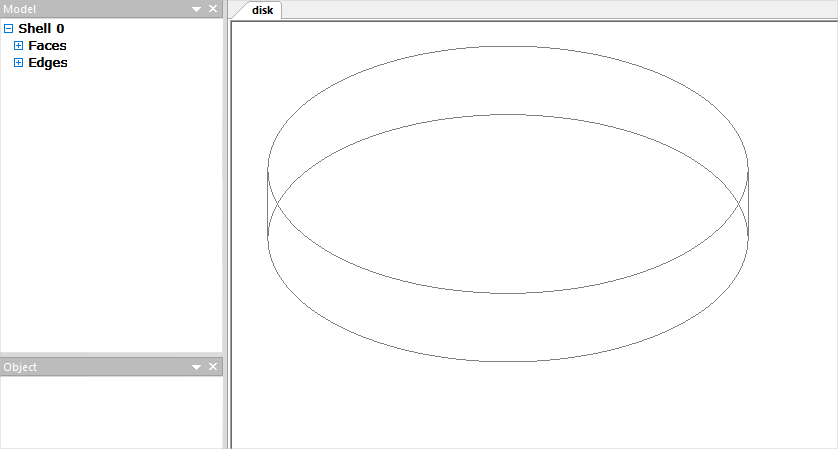Image resolution: width=838 pixels, height=449 pixels.
Task: Click the empty Object panel area
Action: 110,410
